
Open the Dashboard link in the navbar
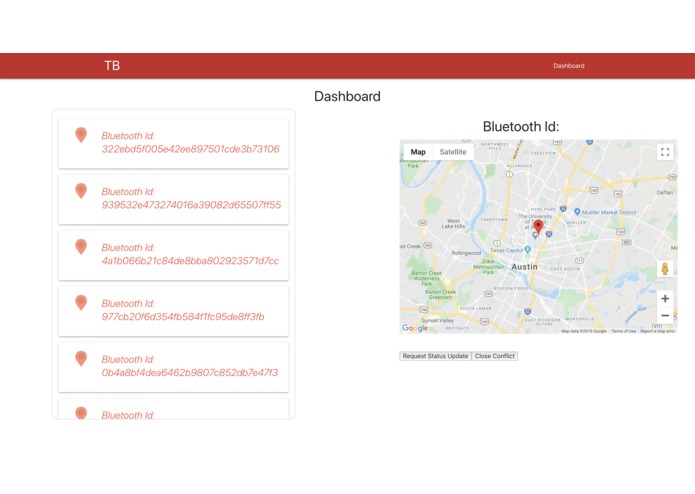pyautogui.click(x=569, y=66)
